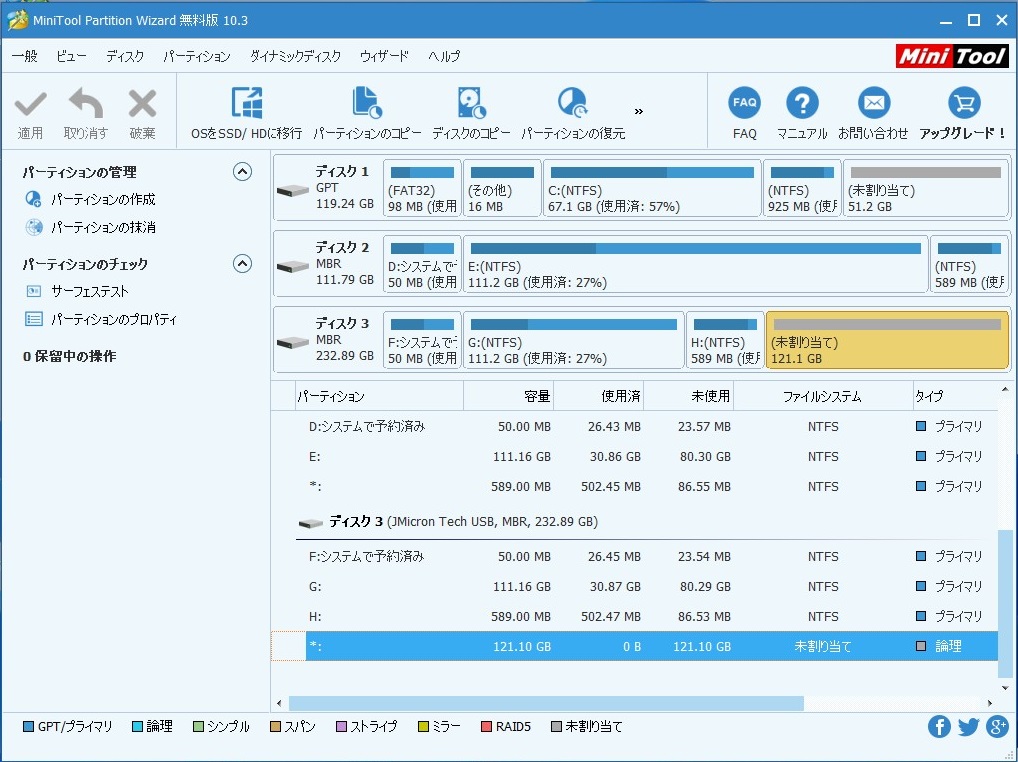The image size is (1018, 762).
Task: Open the パーティションのコピー tool
Action: tap(367, 104)
